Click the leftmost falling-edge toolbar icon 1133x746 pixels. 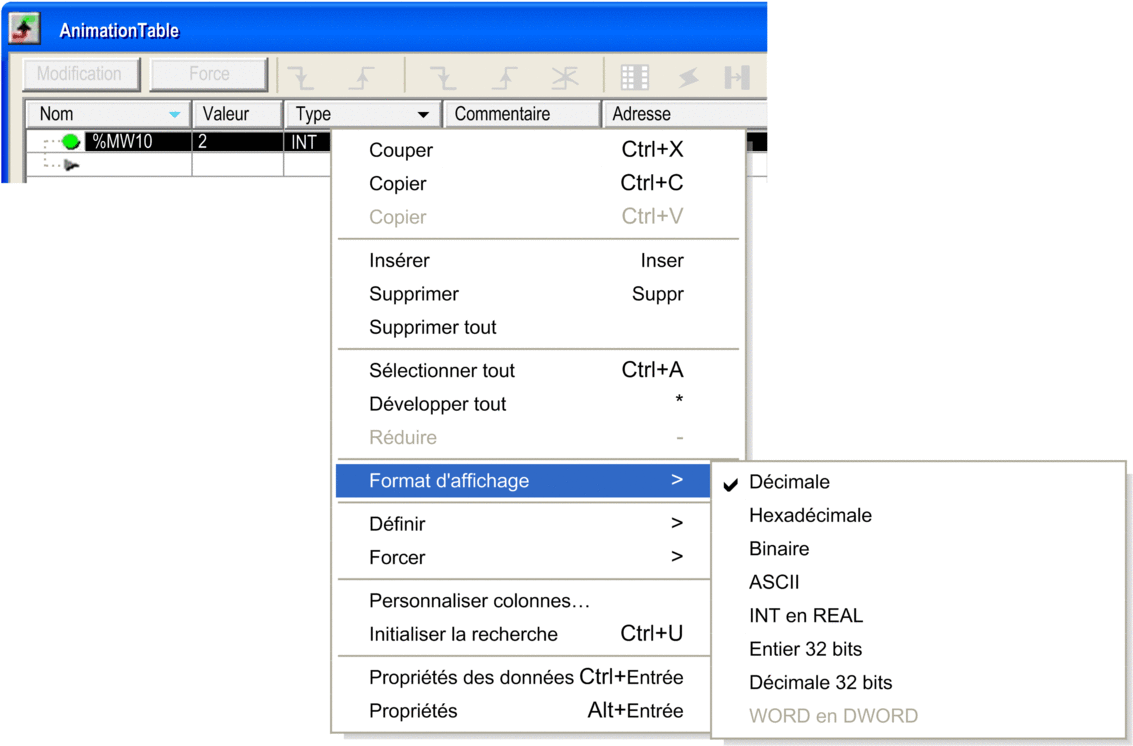[300, 76]
